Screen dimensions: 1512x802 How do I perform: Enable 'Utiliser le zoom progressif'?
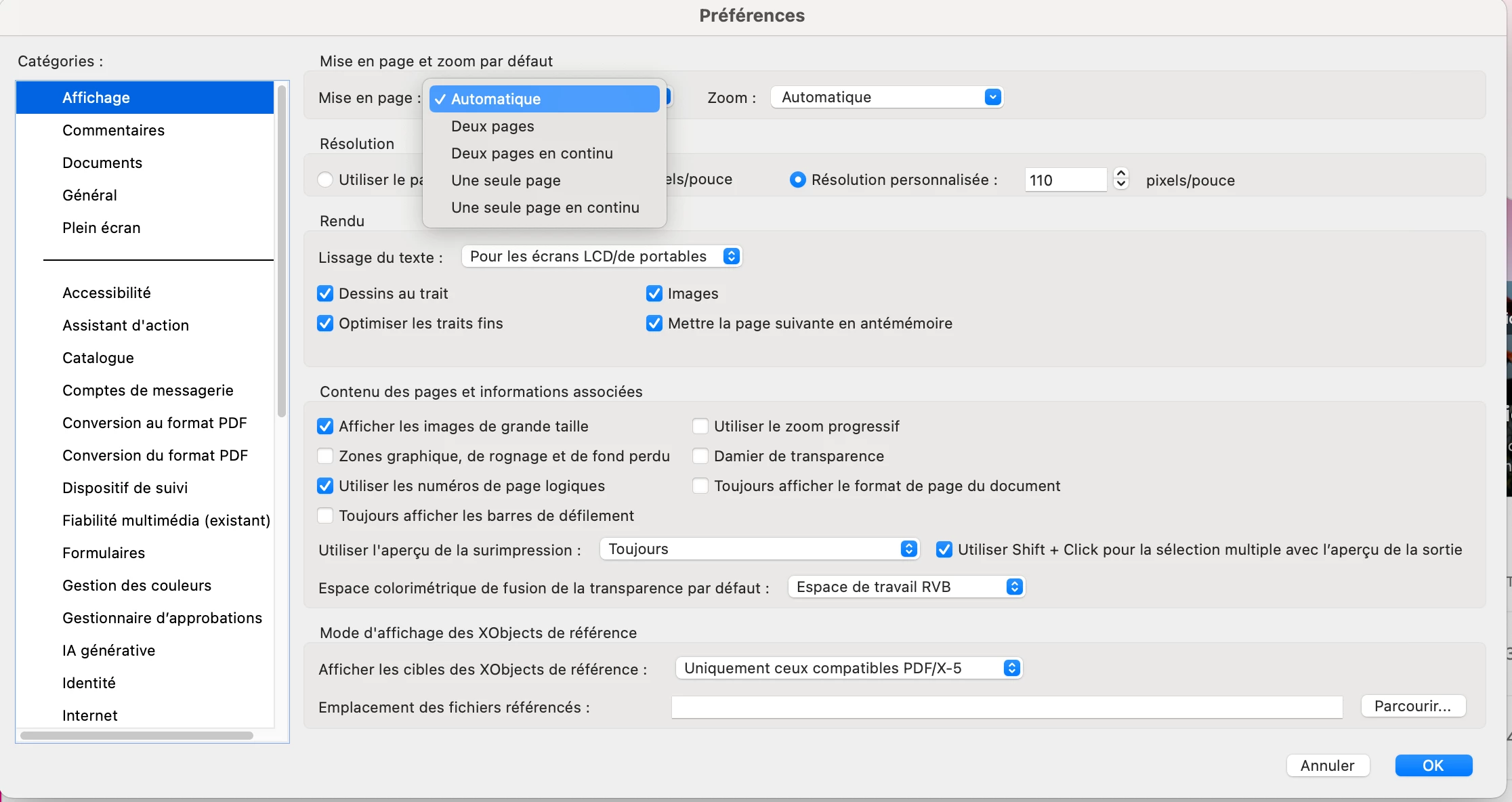tap(700, 427)
